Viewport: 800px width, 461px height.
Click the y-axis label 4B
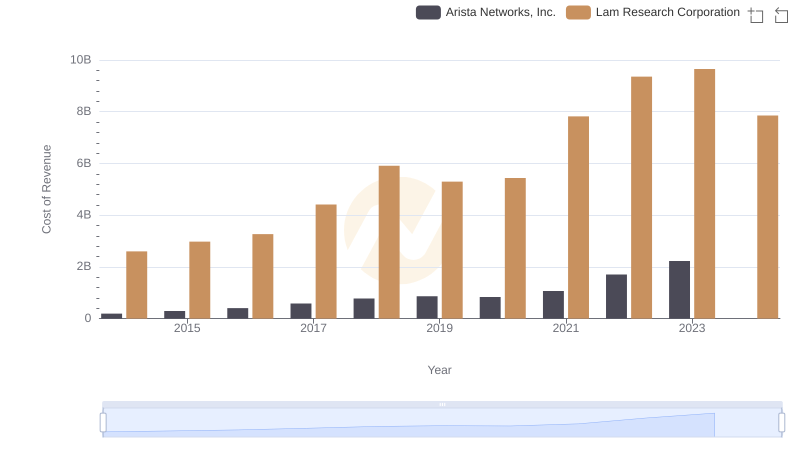point(84,215)
